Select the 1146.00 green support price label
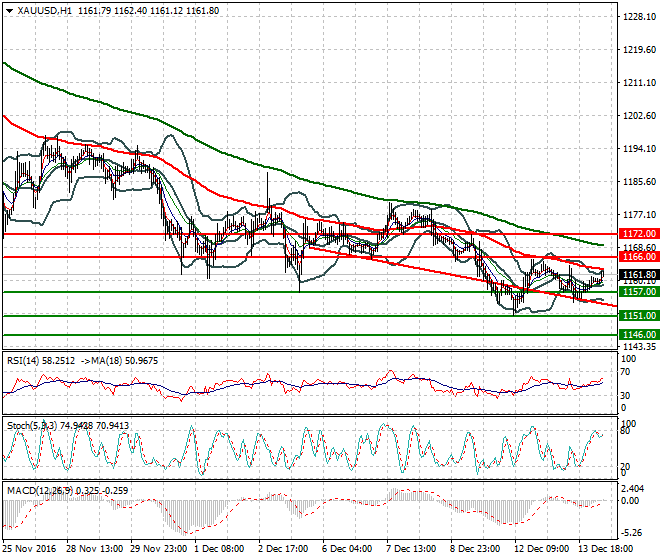 (639, 335)
